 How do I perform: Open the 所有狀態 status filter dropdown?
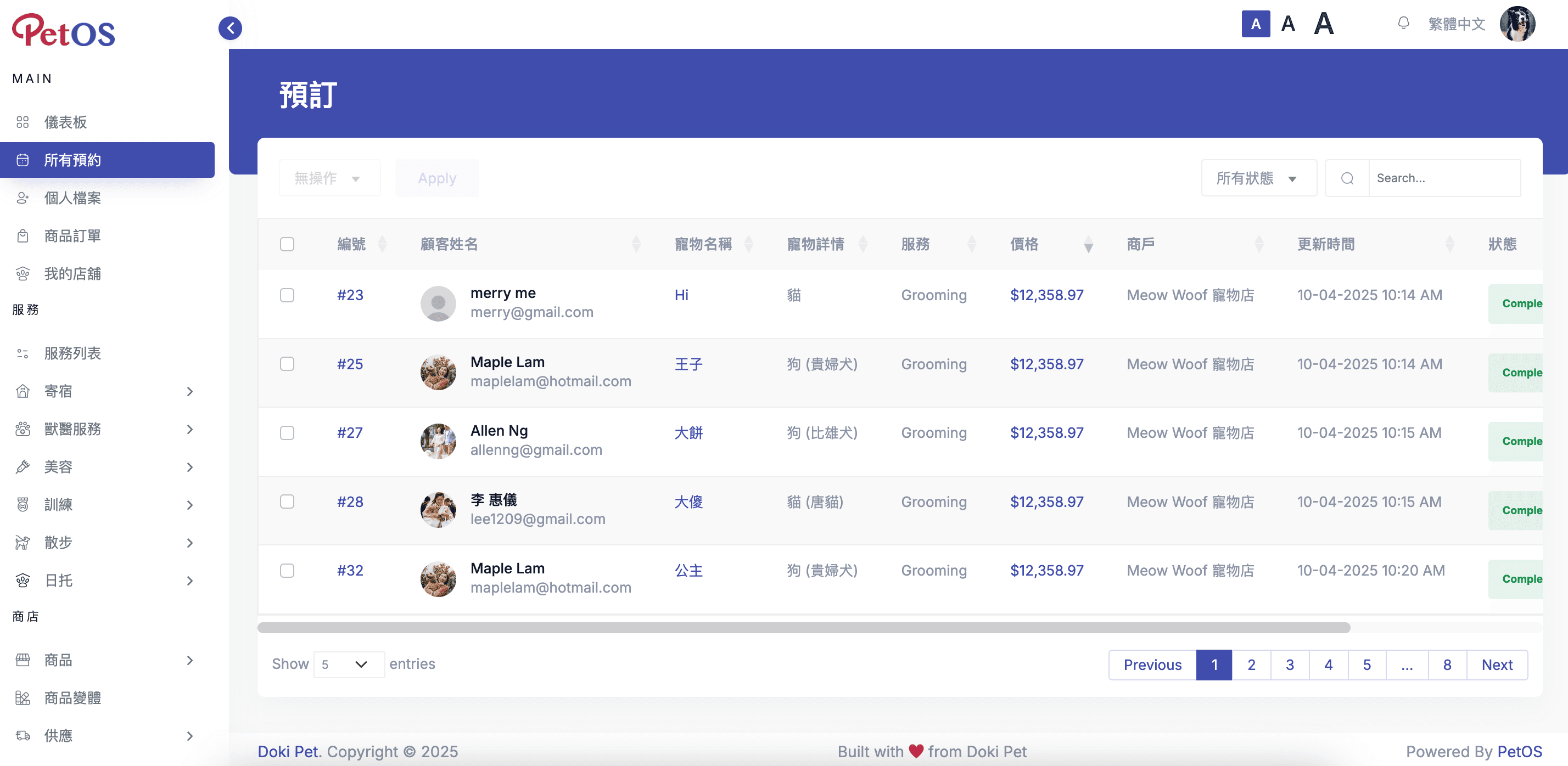(x=1258, y=178)
